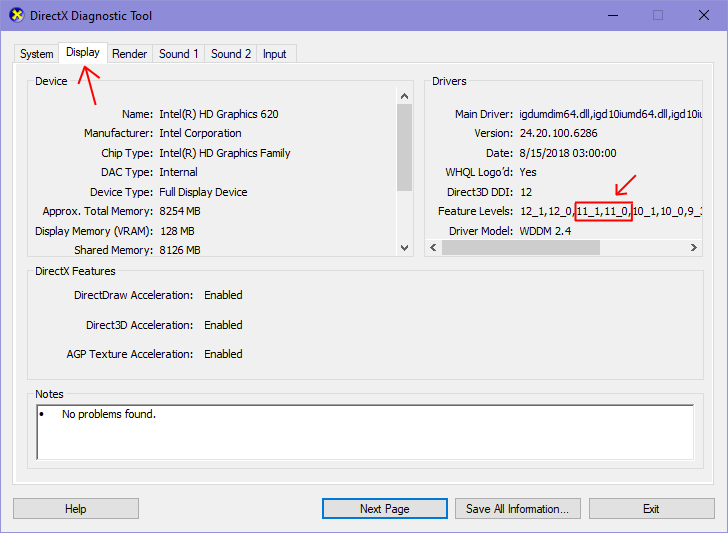Click the Feature Levels value list
This screenshot has height=533, width=728.
(611, 211)
